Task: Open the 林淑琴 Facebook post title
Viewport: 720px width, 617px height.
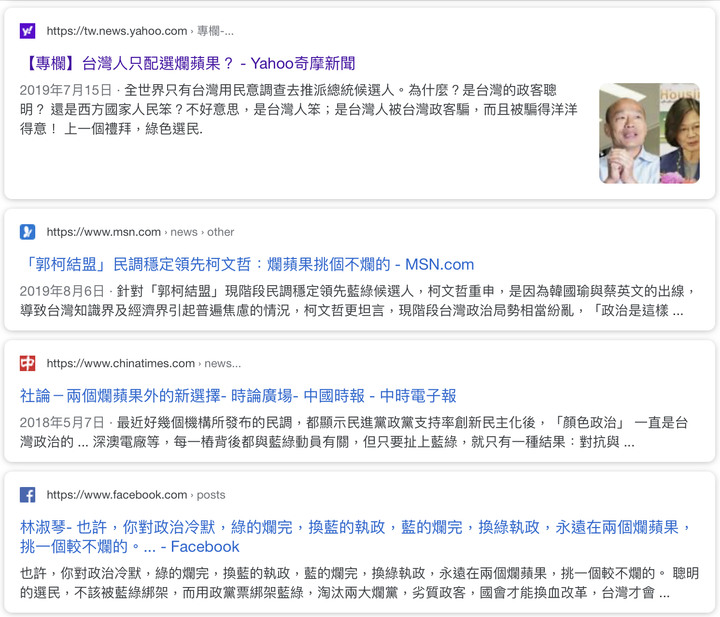Action: click(356, 537)
